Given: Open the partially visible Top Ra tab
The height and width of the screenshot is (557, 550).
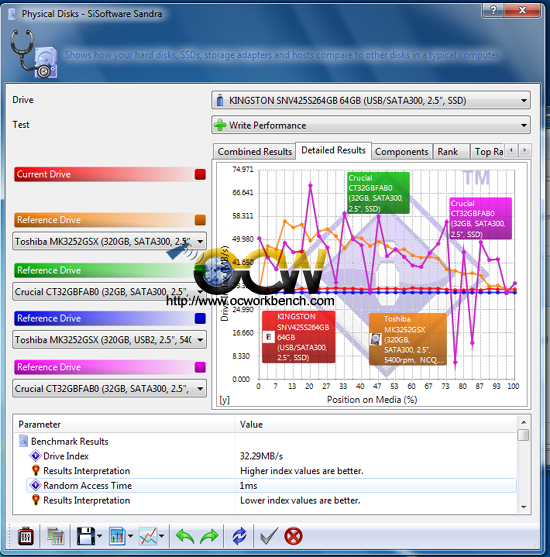Looking at the screenshot, I should click(488, 152).
